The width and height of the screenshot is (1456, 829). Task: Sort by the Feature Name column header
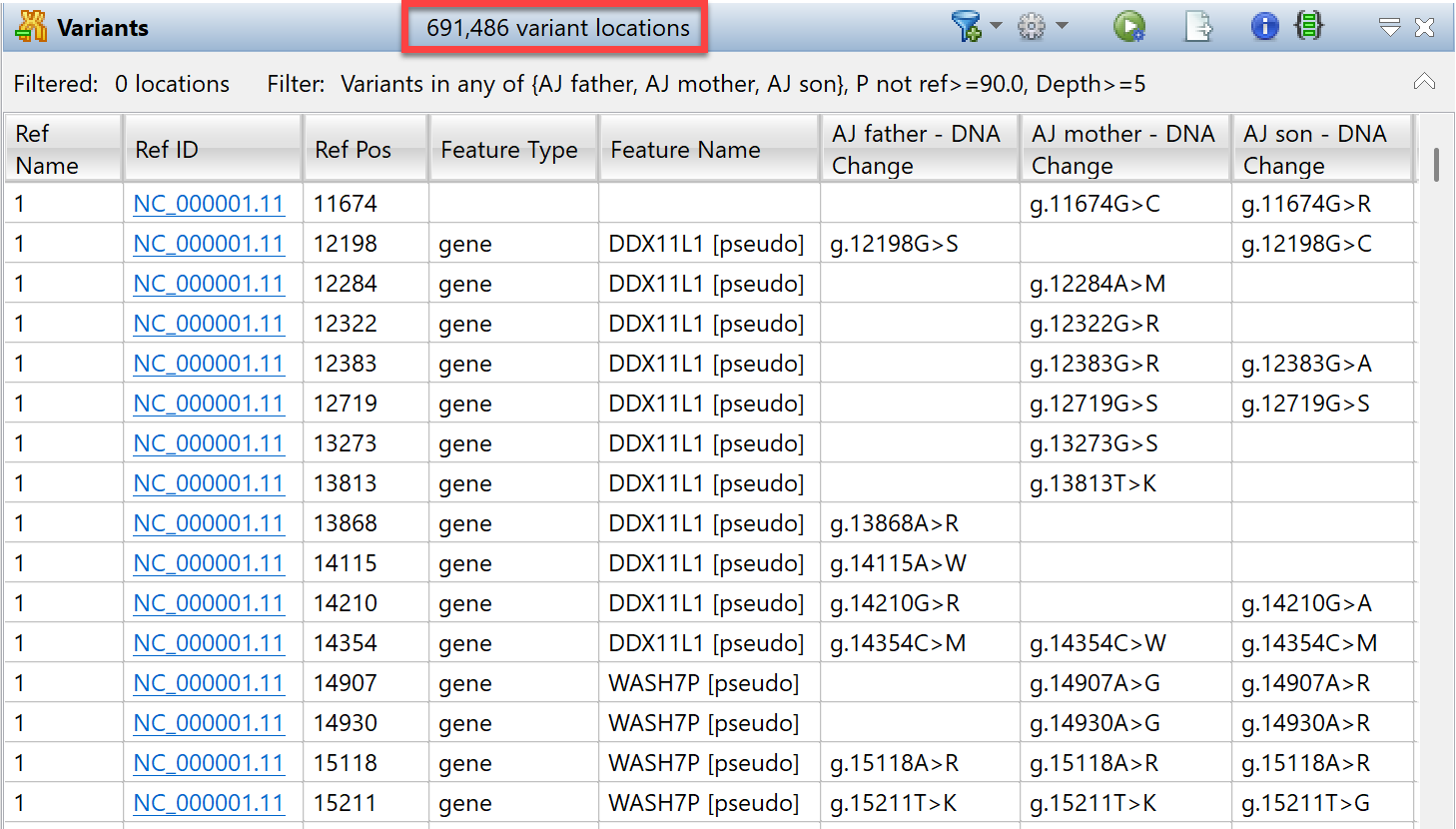tap(710, 149)
